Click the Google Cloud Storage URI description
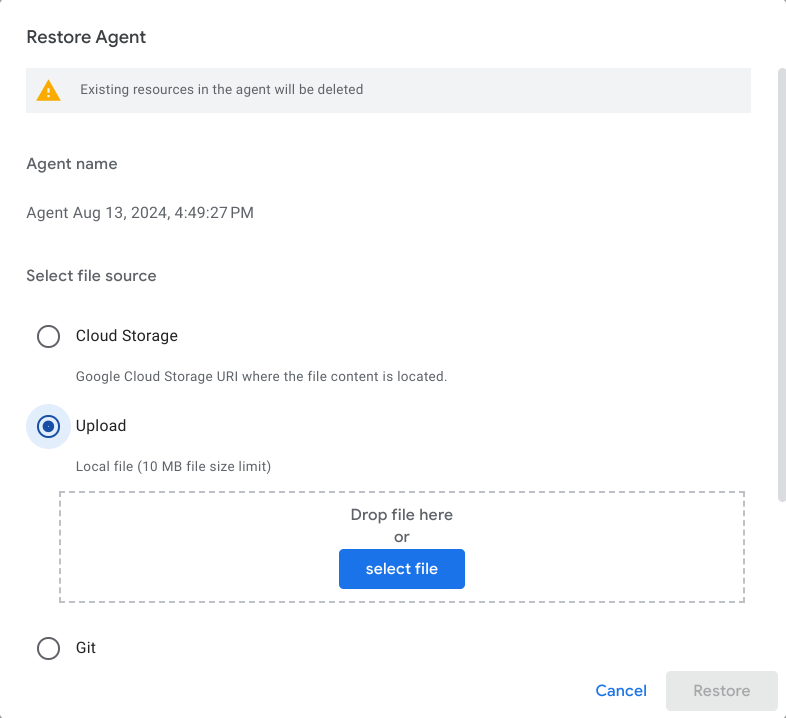The image size is (786, 718). pyautogui.click(x=261, y=377)
